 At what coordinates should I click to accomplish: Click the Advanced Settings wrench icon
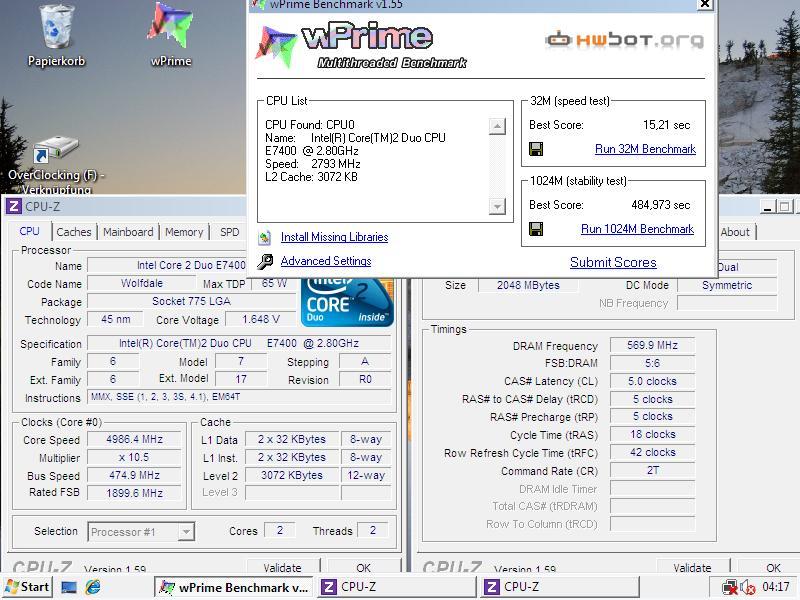[264, 261]
